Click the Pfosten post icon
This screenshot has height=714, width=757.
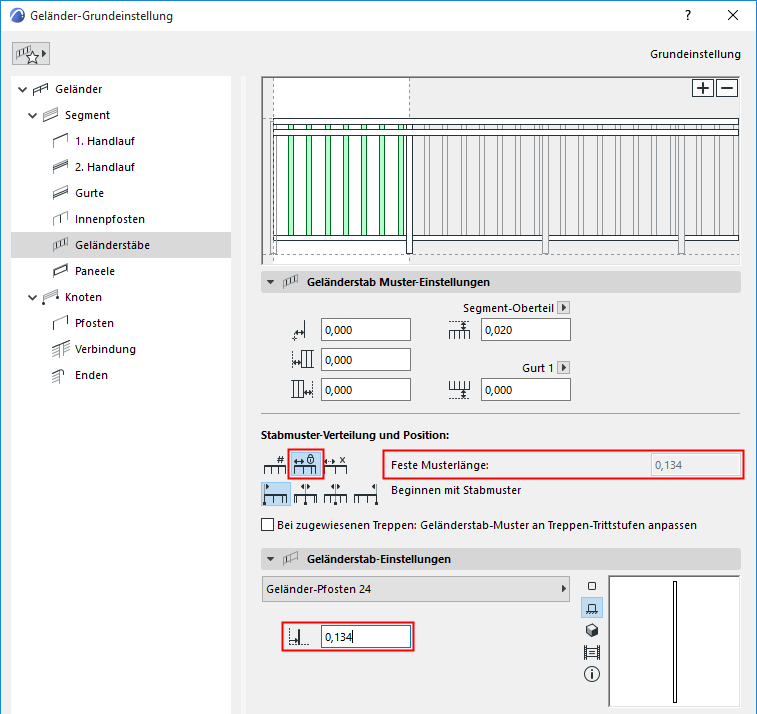click(x=60, y=323)
